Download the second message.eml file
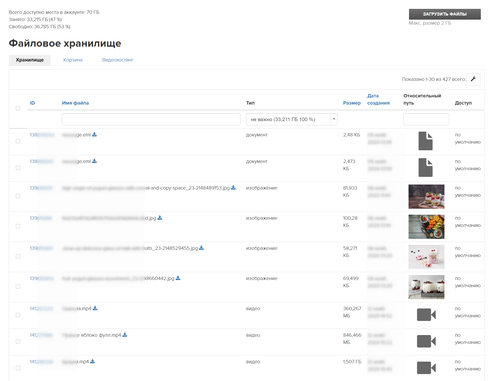500x381 pixels. click(x=94, y=161)
